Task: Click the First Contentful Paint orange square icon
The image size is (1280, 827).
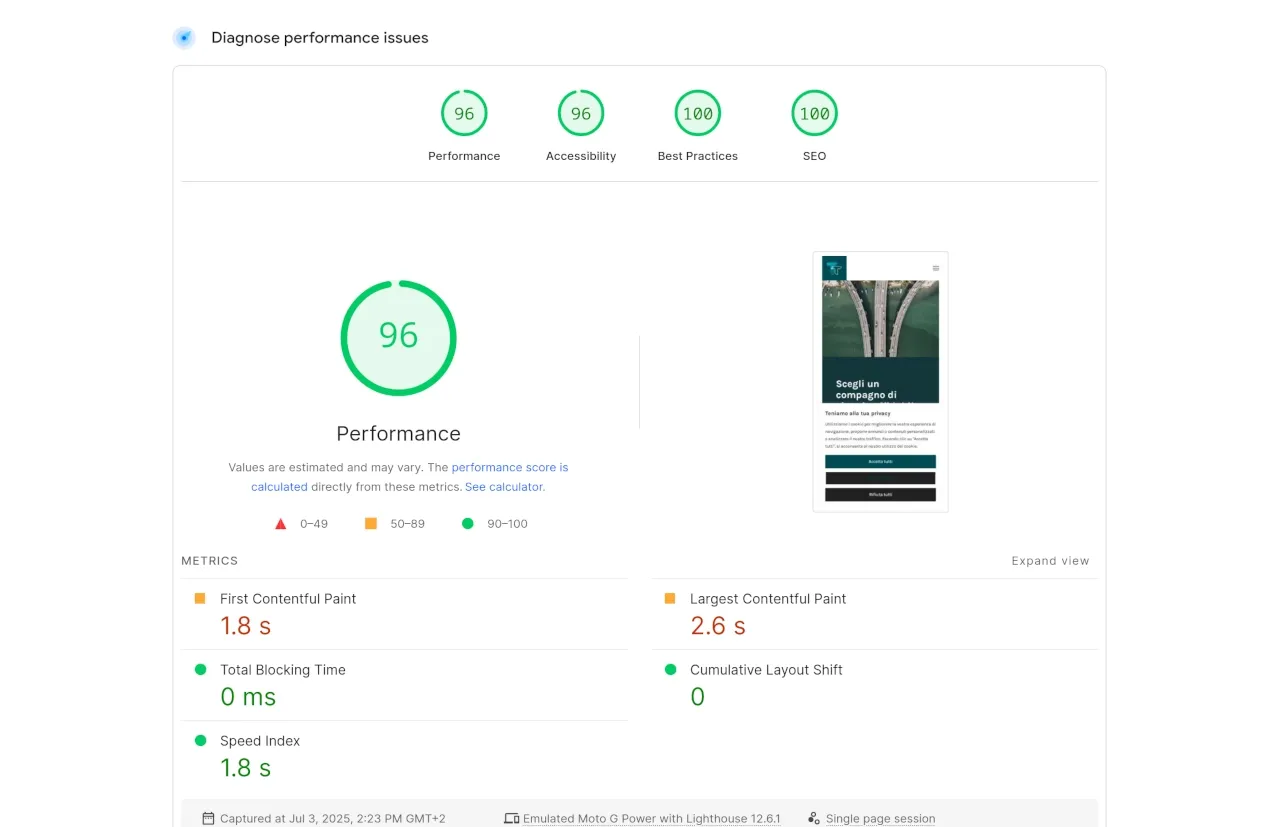Action: tap(200, 598)
